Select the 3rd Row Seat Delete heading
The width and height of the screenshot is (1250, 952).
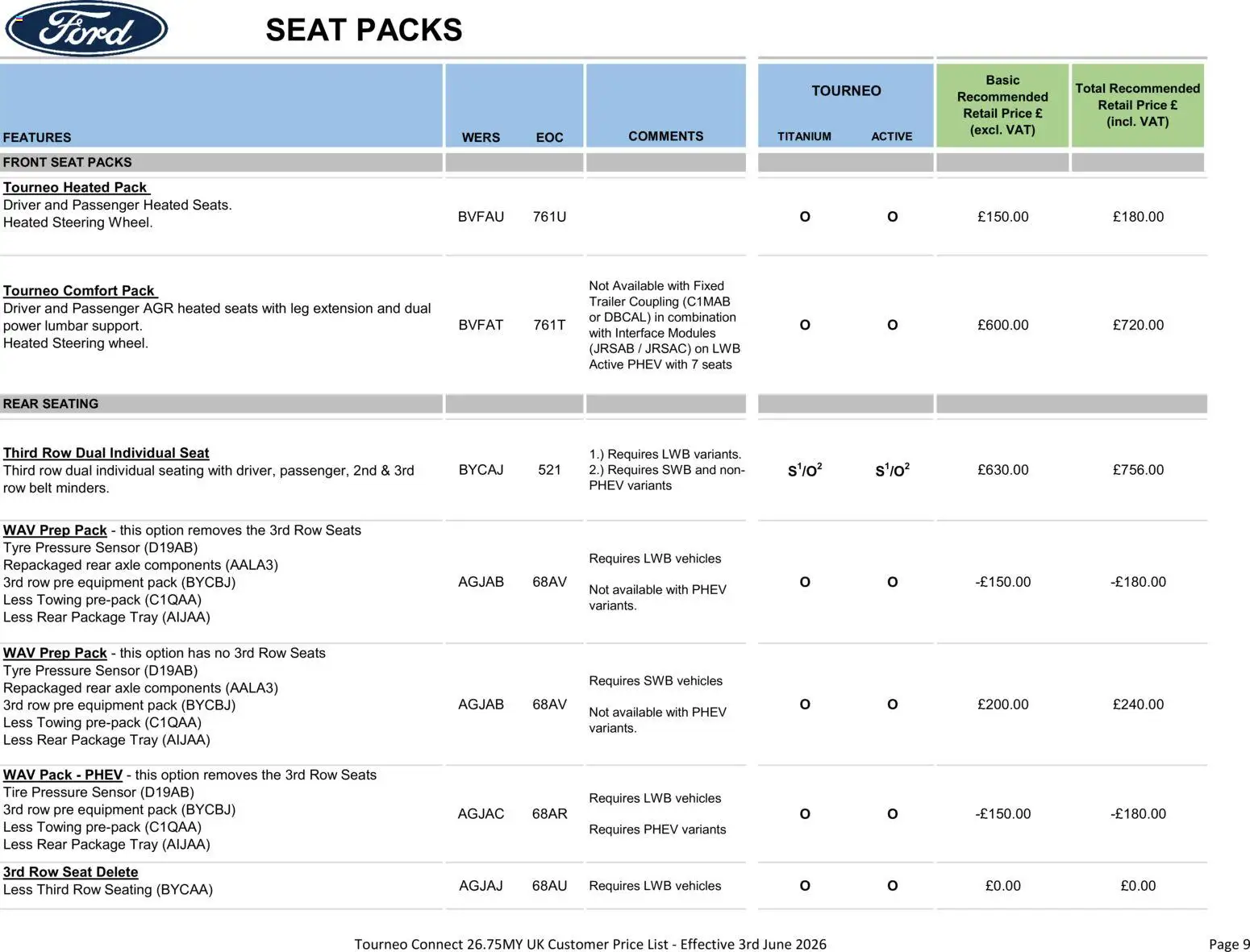[70, 872]
